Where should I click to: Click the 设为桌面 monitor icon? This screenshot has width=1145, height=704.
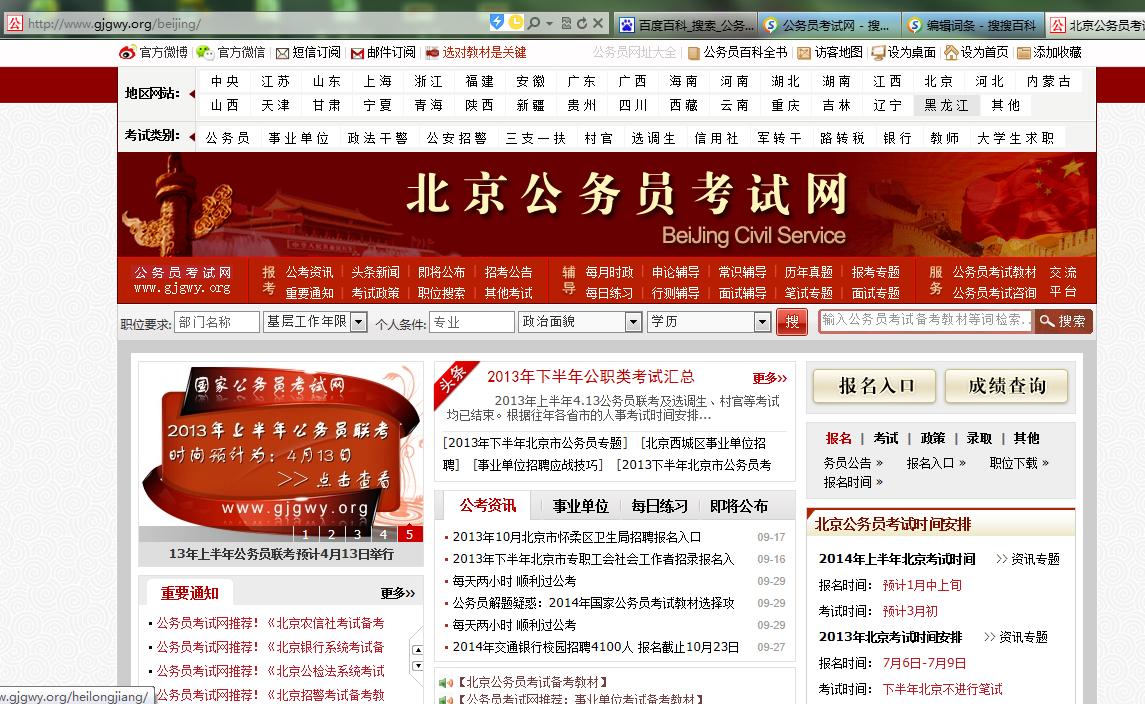[878, 53]
